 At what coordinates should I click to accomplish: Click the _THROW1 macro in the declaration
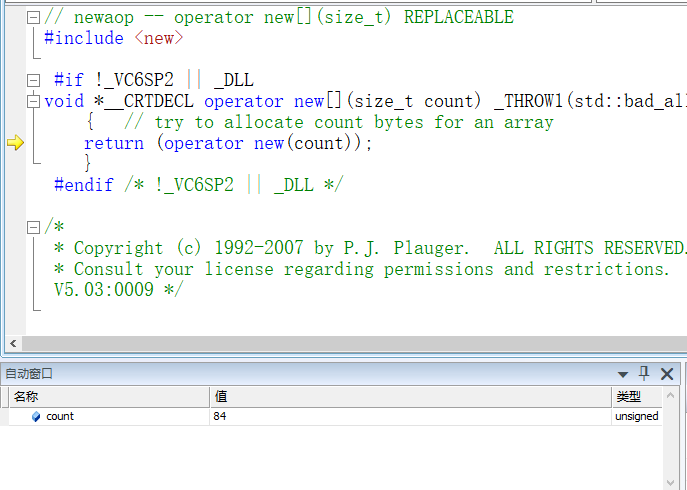click(528, 102)
